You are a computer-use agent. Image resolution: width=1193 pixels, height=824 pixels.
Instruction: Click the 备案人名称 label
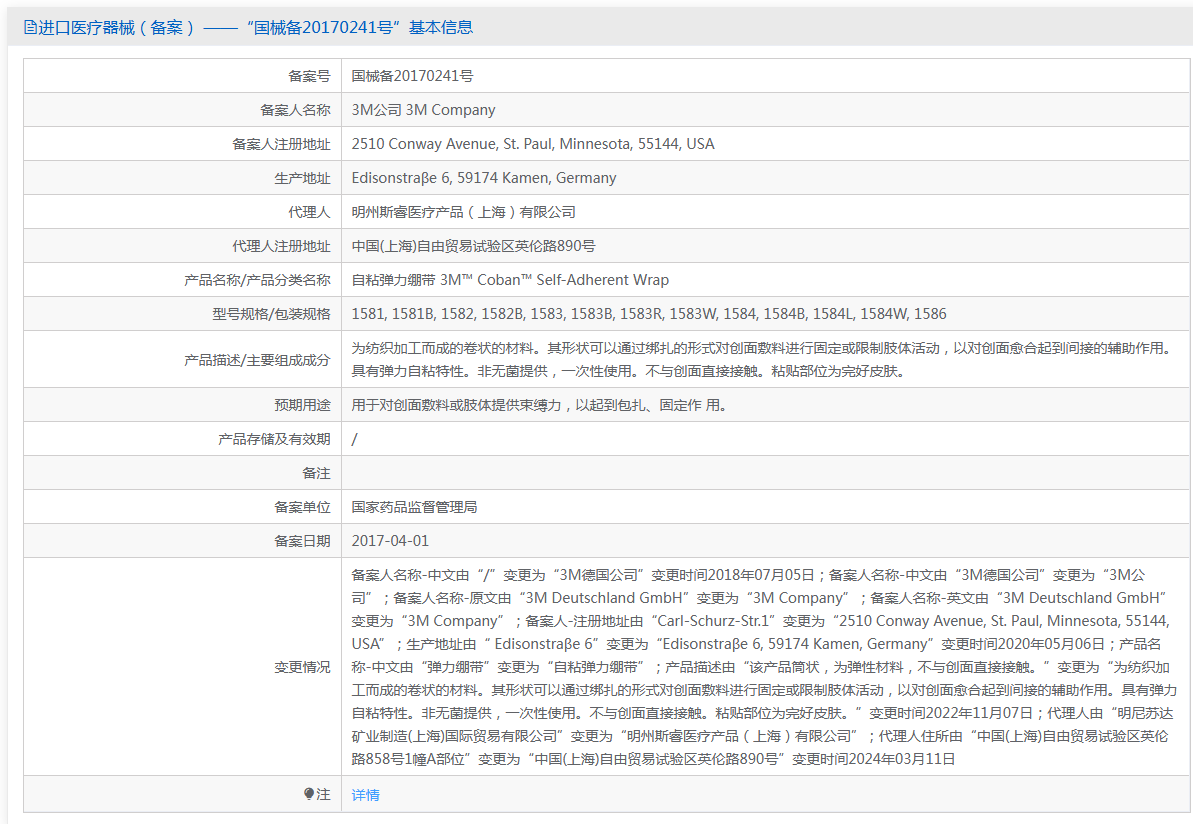point(295,110)
